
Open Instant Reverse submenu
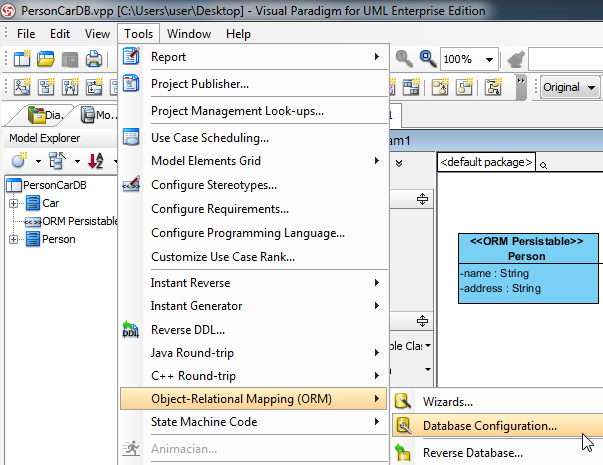click(x=254, y=283)
